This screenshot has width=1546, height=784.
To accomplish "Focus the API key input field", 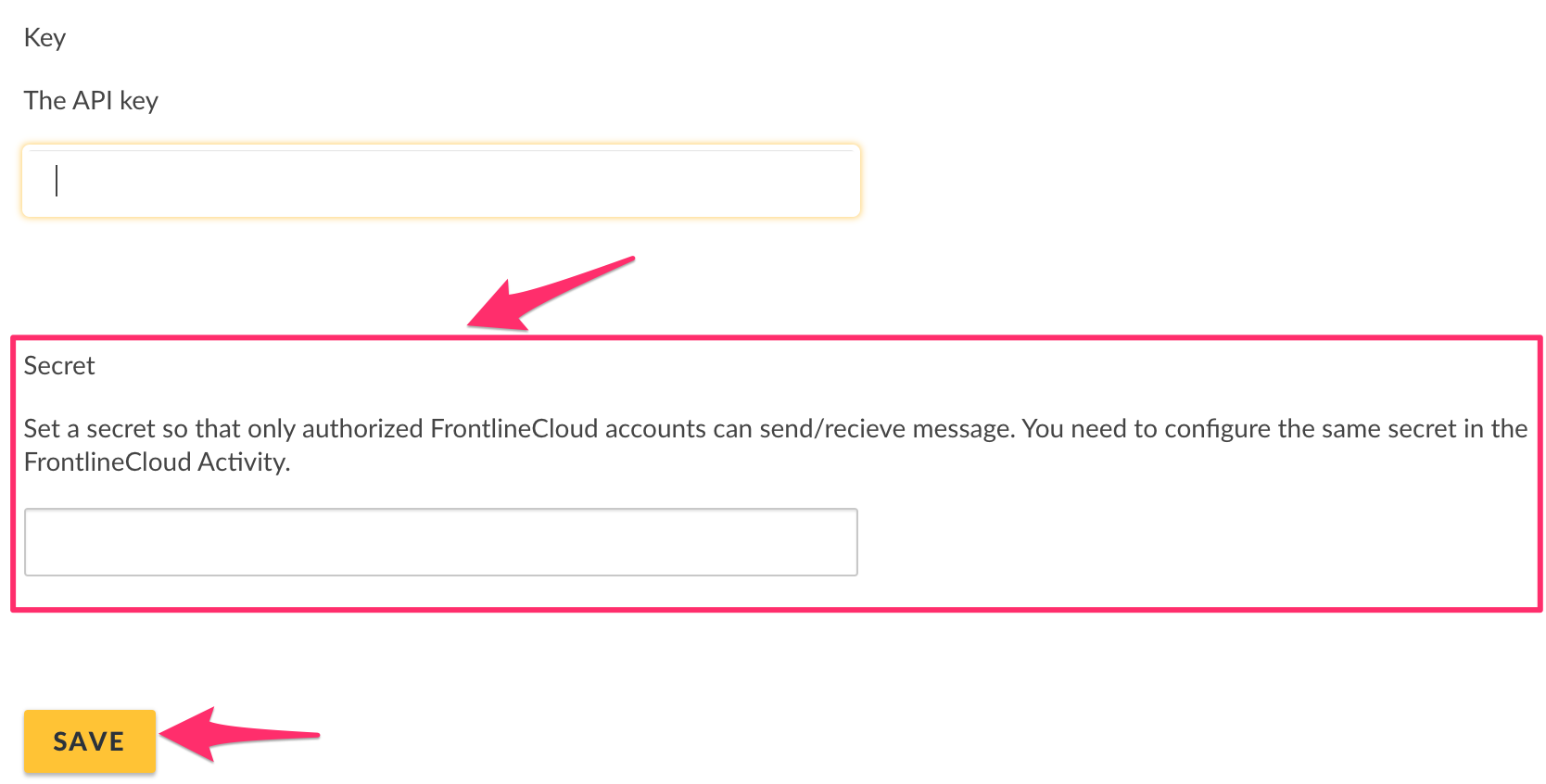I will (x=441, y=182).
